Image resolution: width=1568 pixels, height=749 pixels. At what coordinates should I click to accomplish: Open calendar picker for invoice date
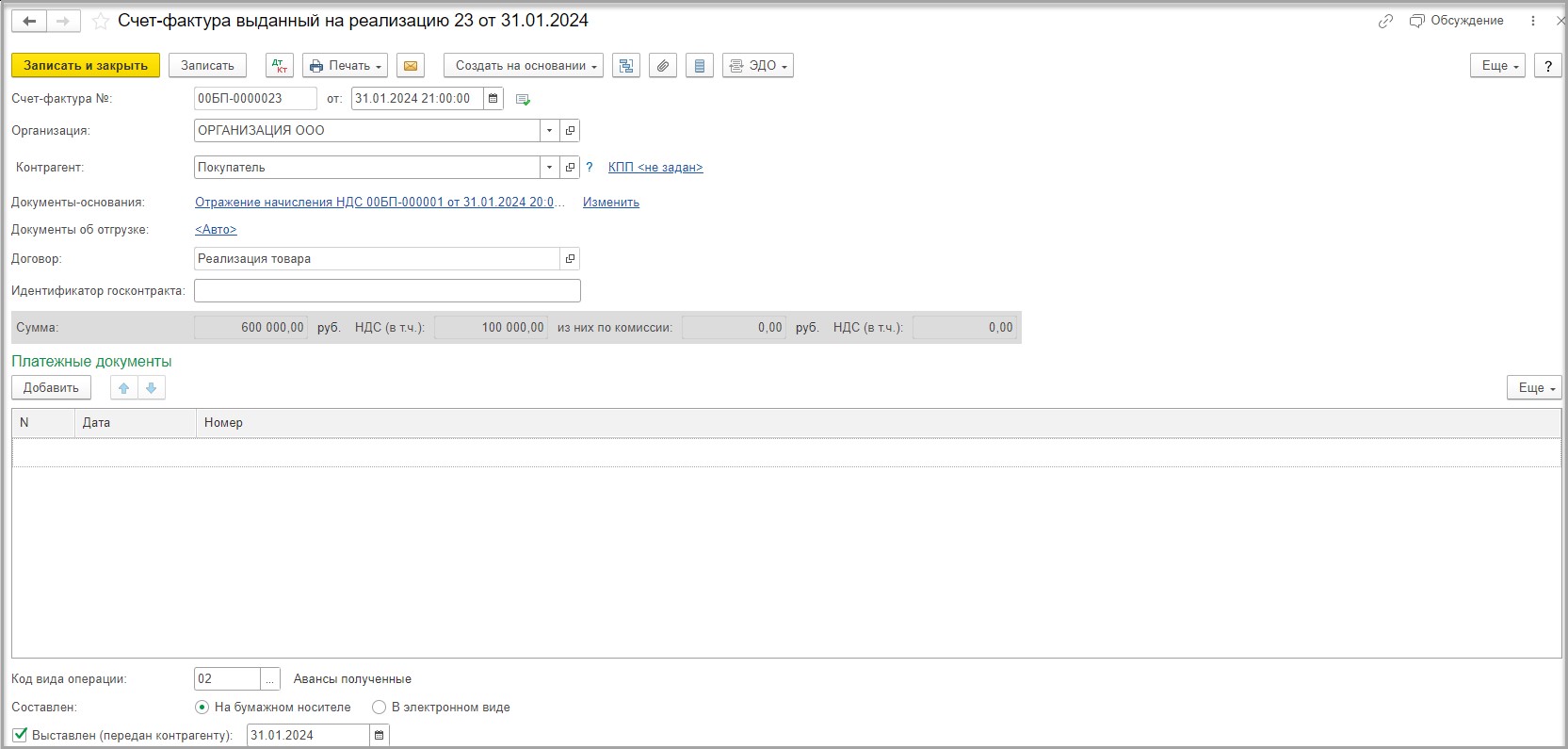click(x=493, y=98)
